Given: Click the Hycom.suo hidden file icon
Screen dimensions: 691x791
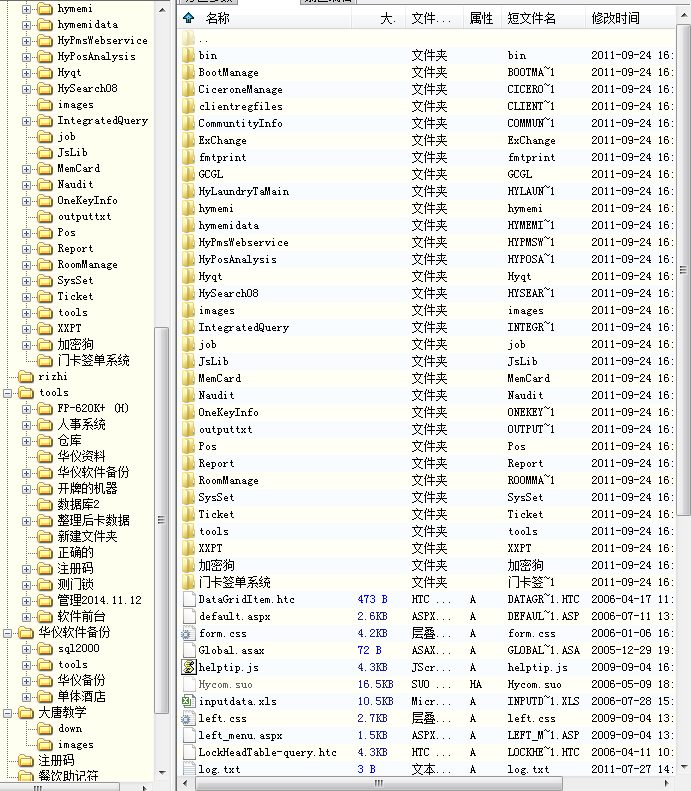Looking at the screenshot, I should pyautogui.click(x=189, y=684).
